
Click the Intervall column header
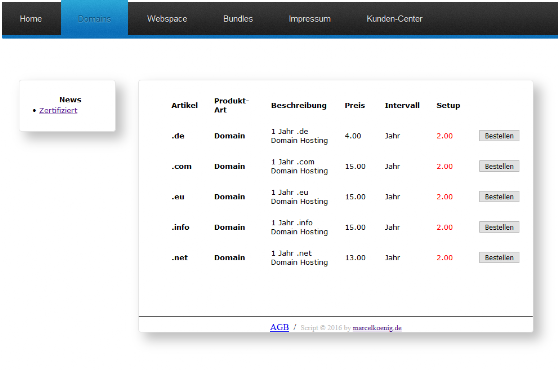point(402,105)
